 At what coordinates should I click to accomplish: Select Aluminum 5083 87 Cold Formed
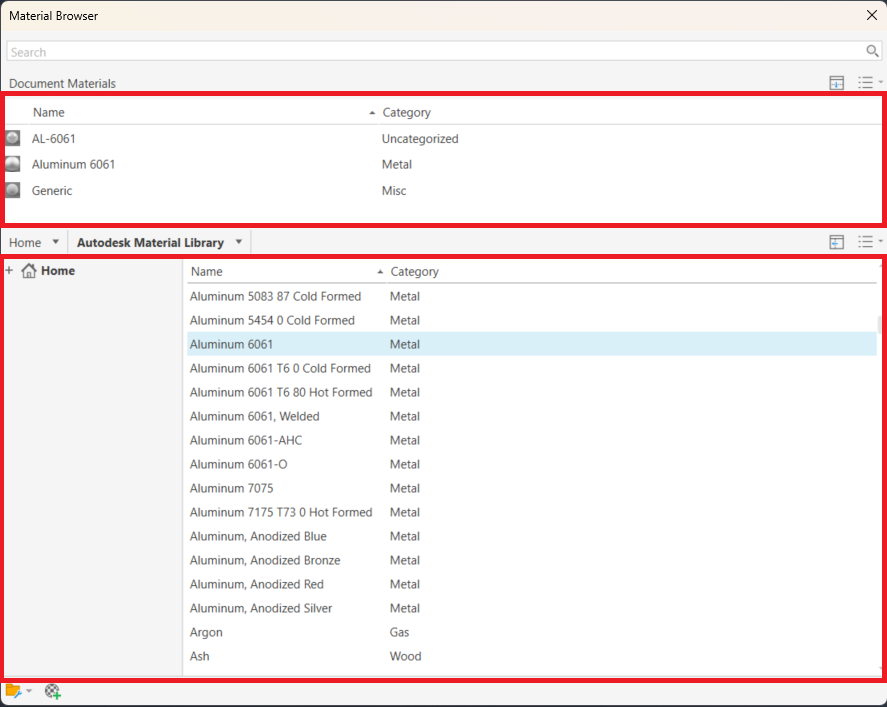(532, 296)
